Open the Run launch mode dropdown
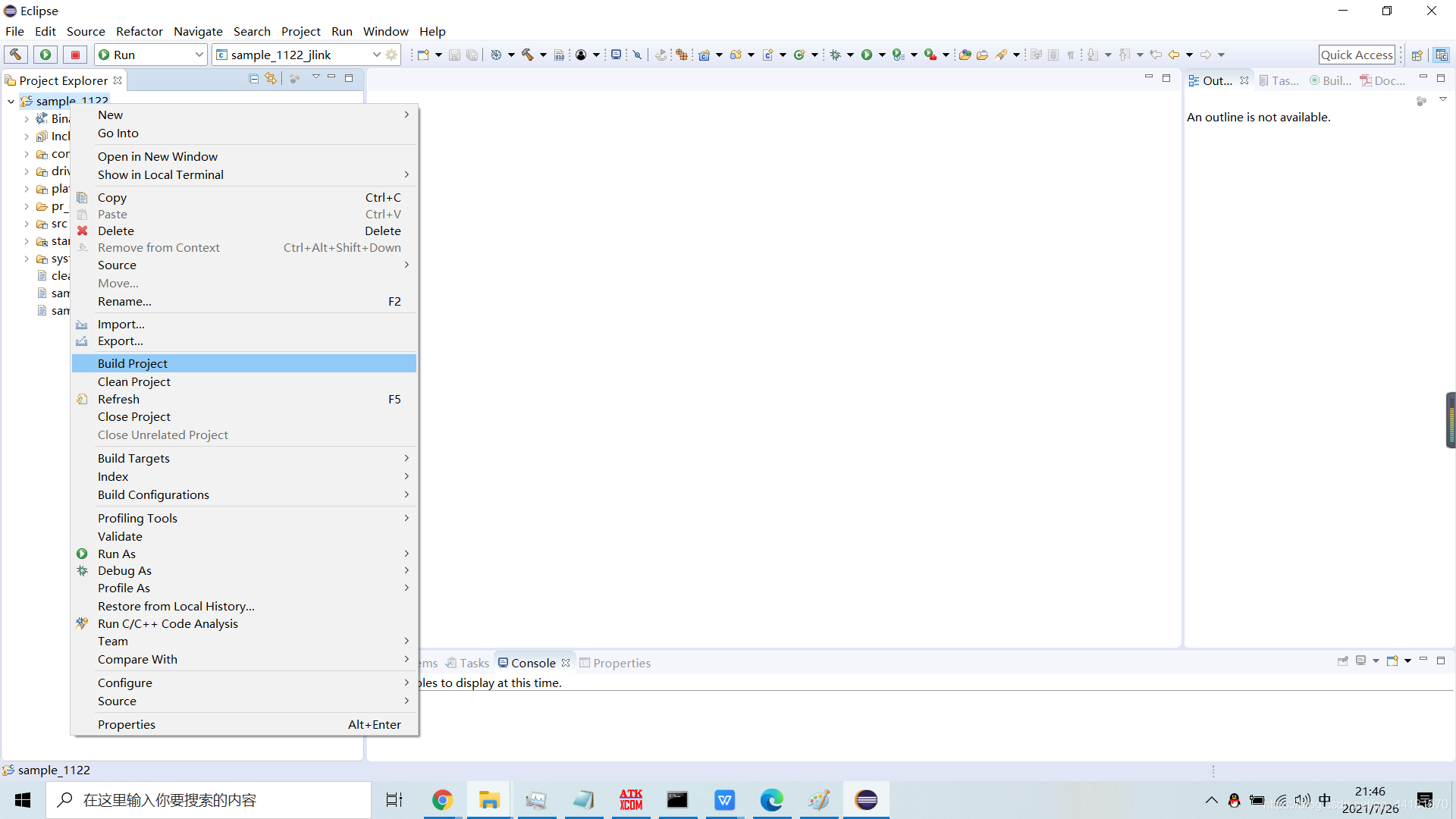Image resolution: width=1456 pixels, height=819 pixels. click(x=199, y=55)
